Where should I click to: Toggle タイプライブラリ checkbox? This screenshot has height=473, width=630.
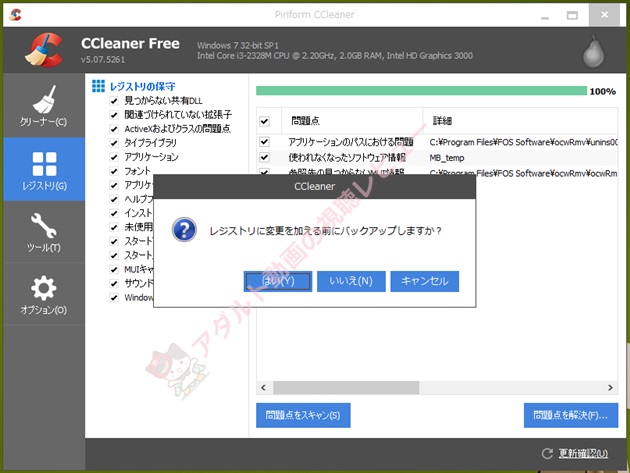point(114,143)
